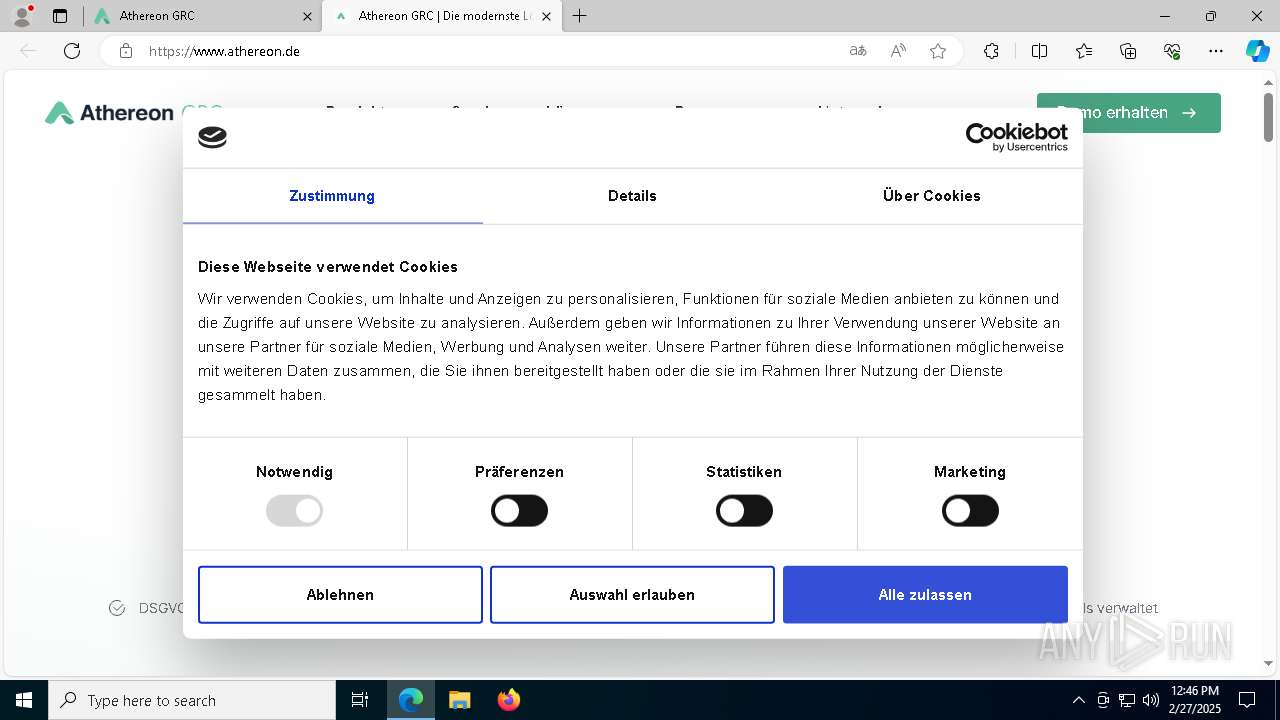Launch Firefox from taskbar
This screenshot has width=1280, height=720.
pos(509,700)
